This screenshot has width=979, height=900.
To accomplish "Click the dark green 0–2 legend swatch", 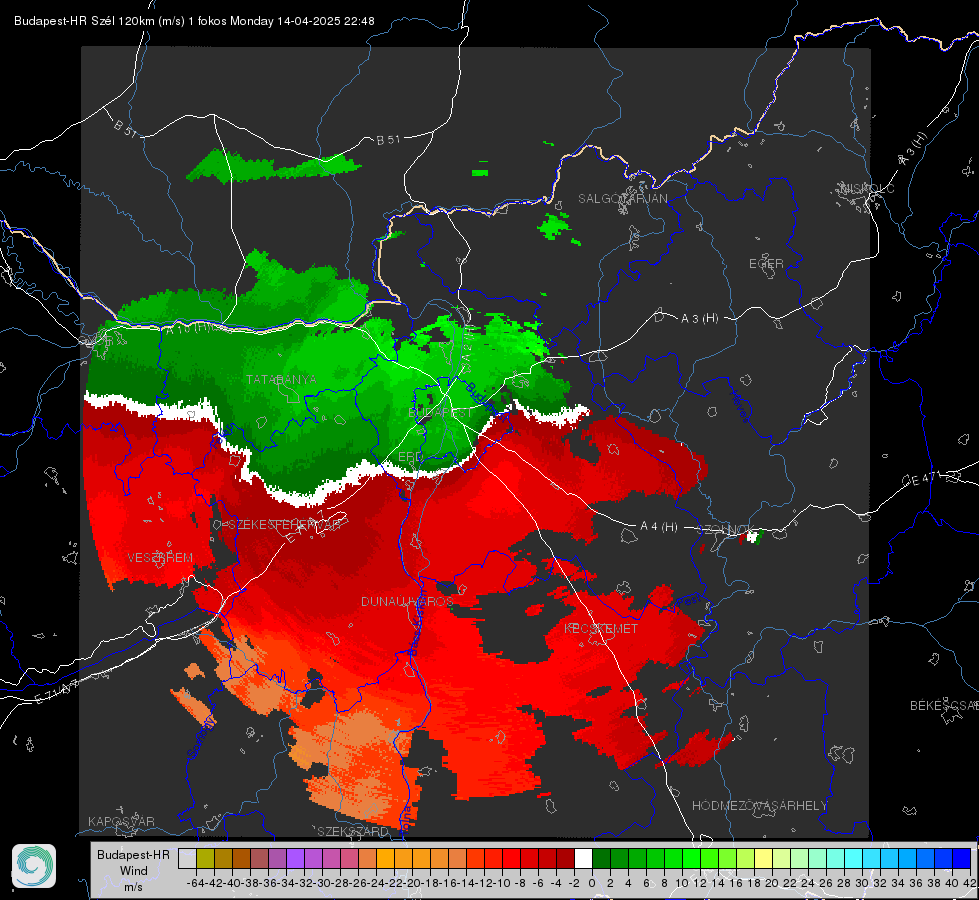I will point(601,858).
